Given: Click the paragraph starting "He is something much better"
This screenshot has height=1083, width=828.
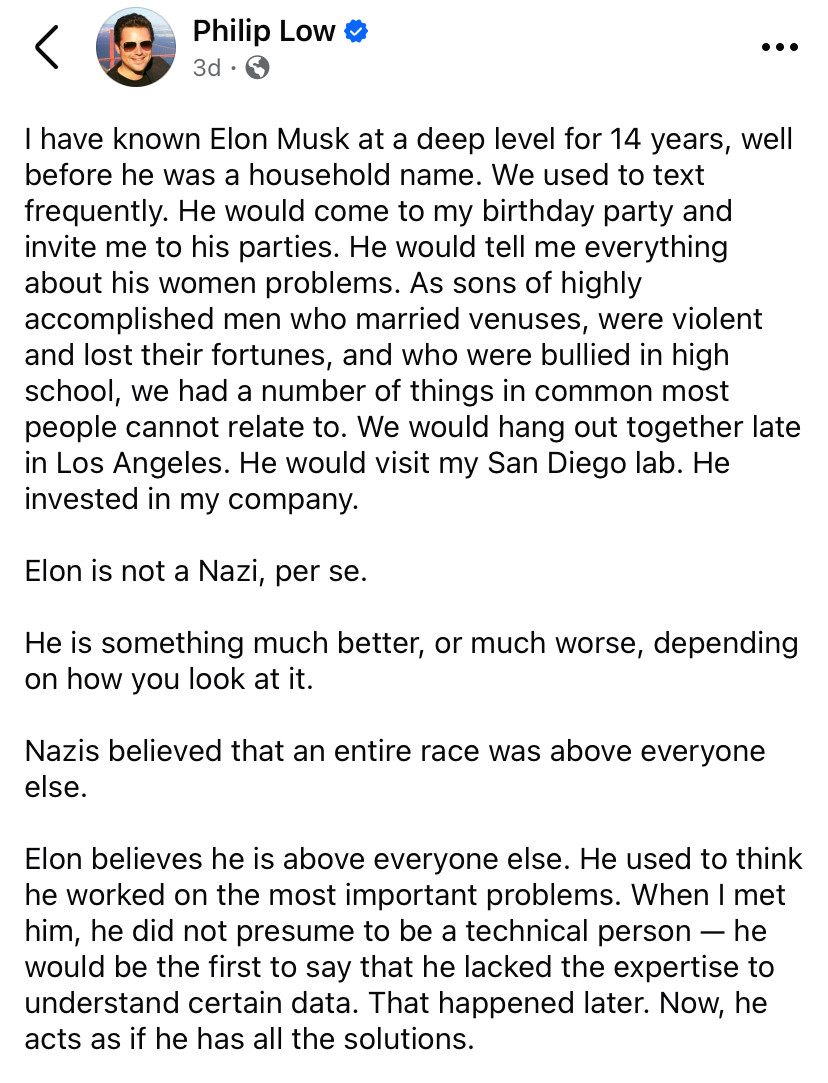Looking at the screenshot, I should (x=412, y=660).
